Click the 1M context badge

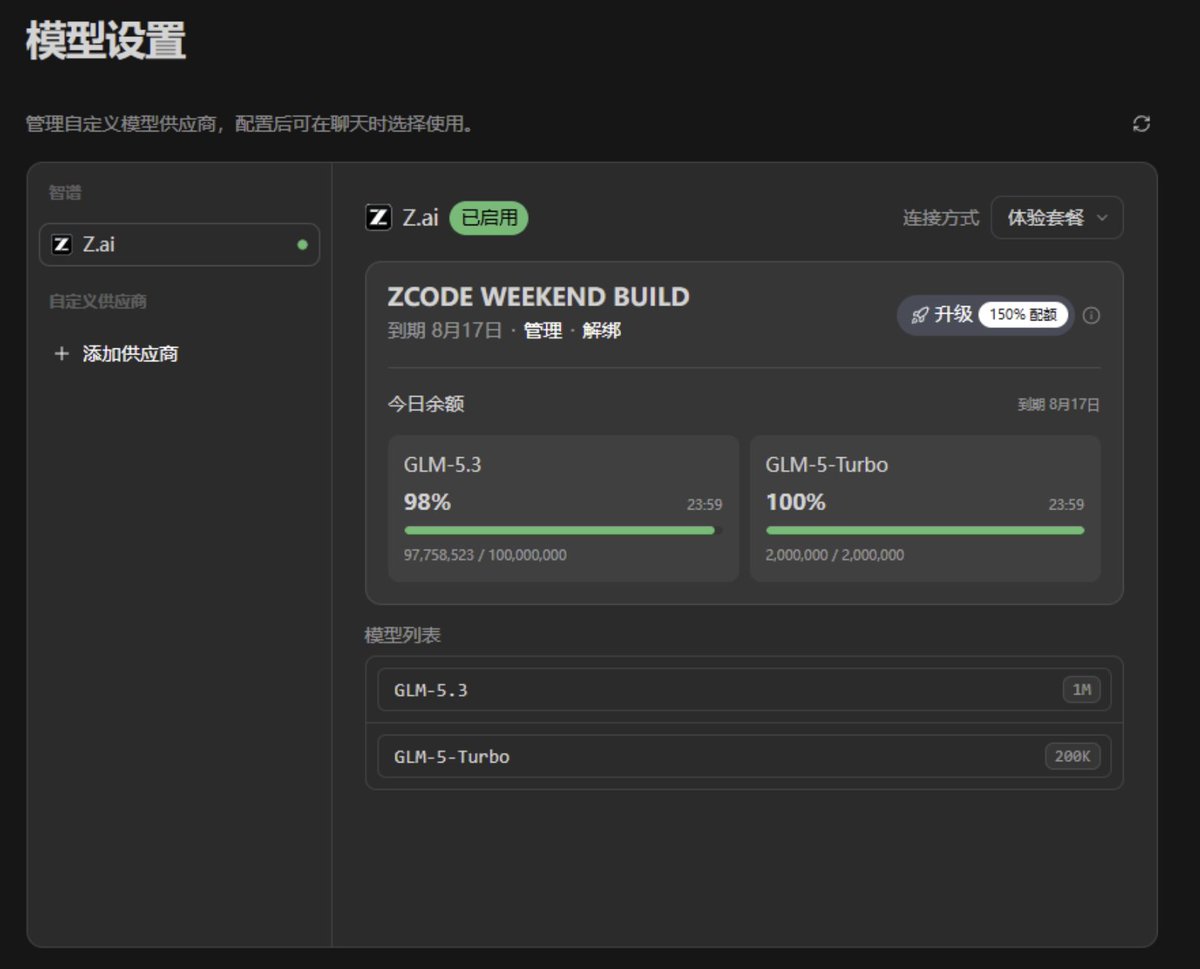tap(1081, 690)
